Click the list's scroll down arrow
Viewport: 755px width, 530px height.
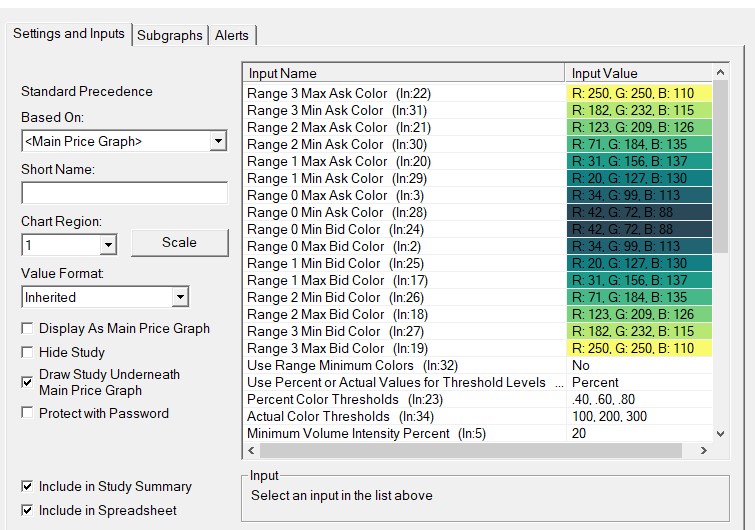pyautogui.click(x=720, y=434)
